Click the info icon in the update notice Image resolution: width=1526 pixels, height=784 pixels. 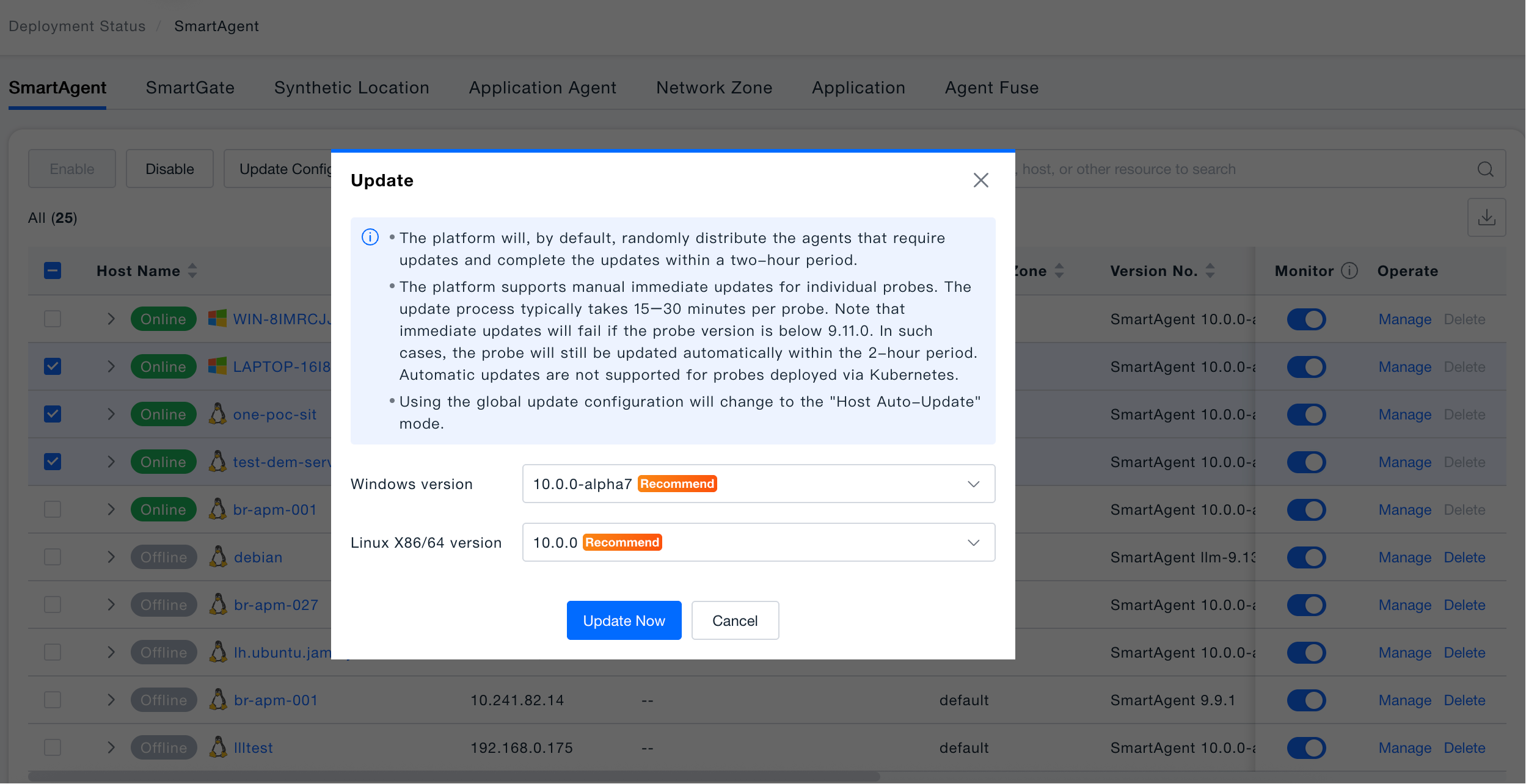tap(370, 237)
